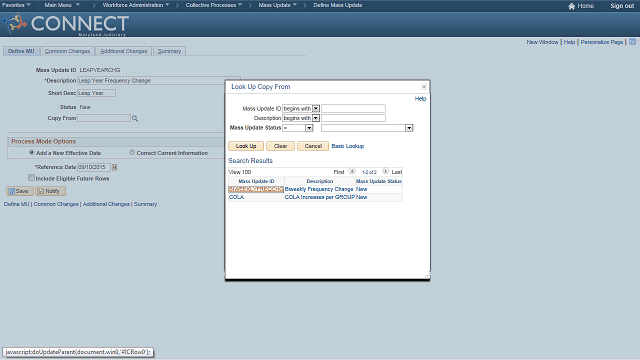Switch to Additional Changes tab
The width and height of the screenshot is (640, 360).
[124, 51]
